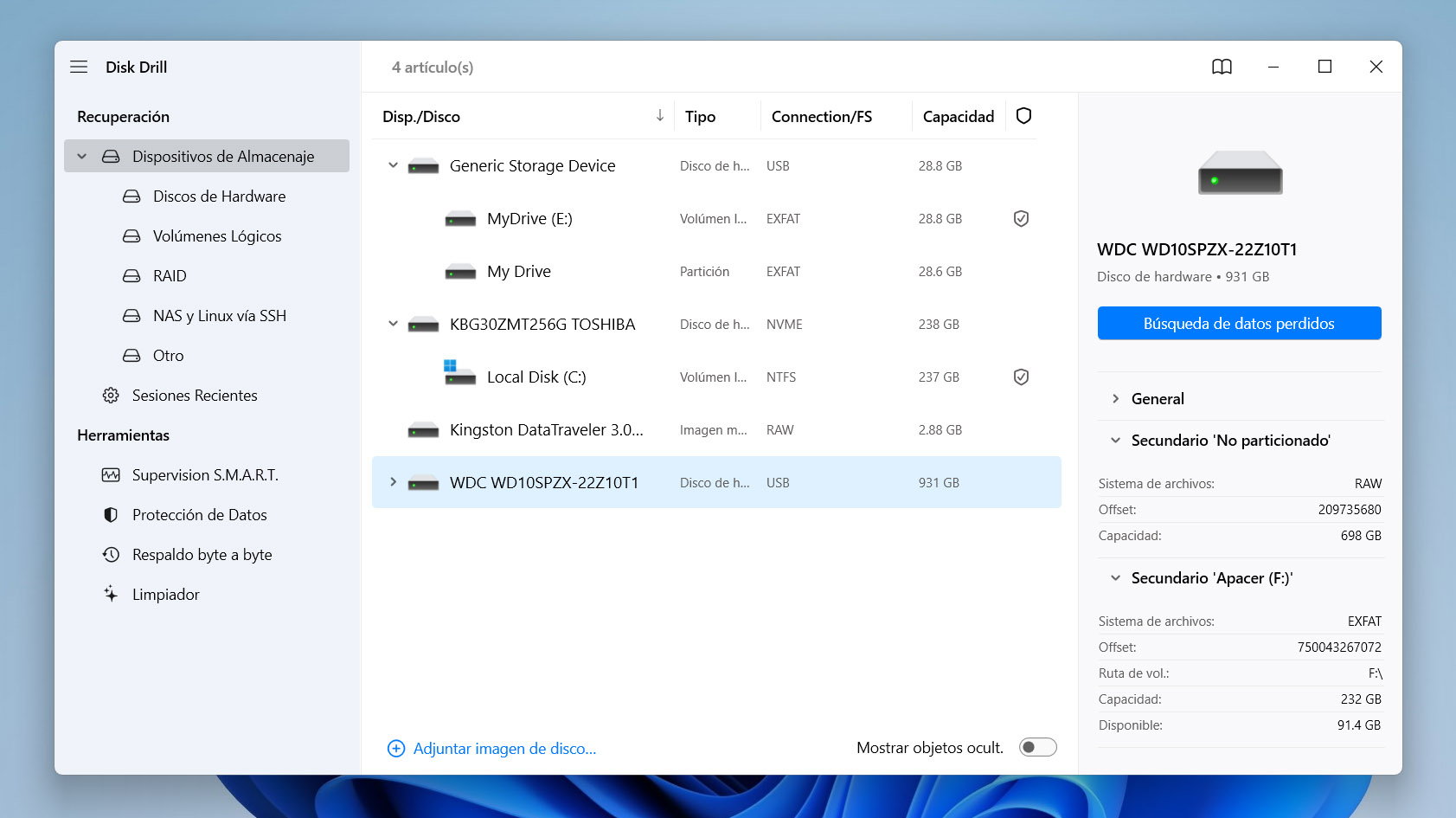Sort by Connection/FS column header
The image size is (1456, 818).
822,116
